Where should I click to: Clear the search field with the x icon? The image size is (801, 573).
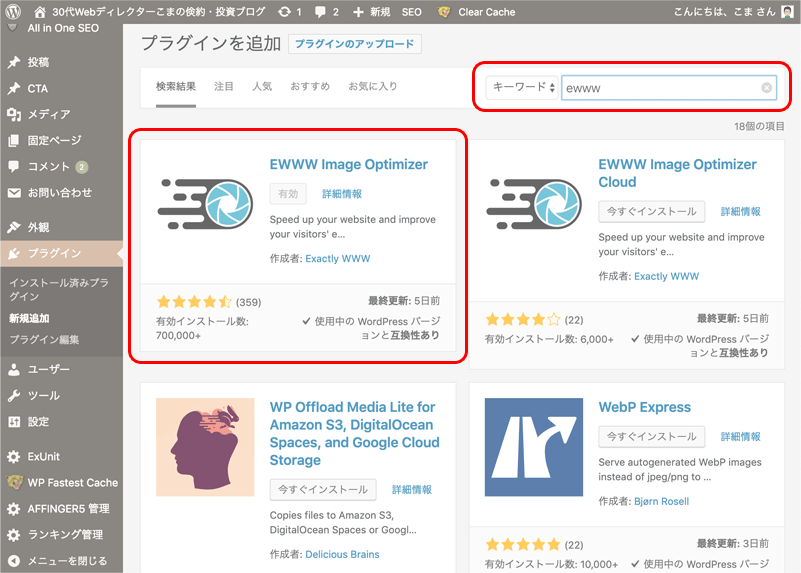click(x=766, y=88)
